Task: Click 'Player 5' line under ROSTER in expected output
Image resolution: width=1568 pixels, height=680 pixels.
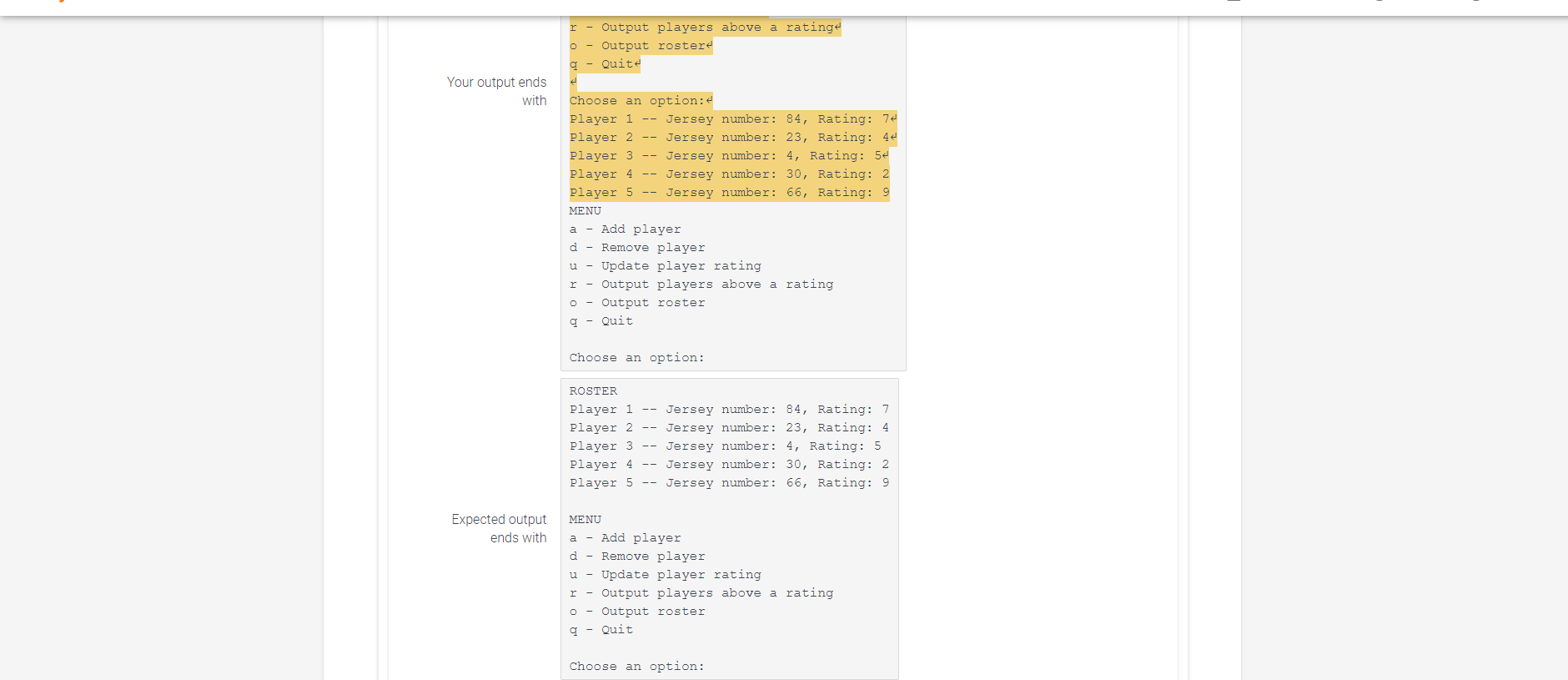Action: click(x=730, y=483)
